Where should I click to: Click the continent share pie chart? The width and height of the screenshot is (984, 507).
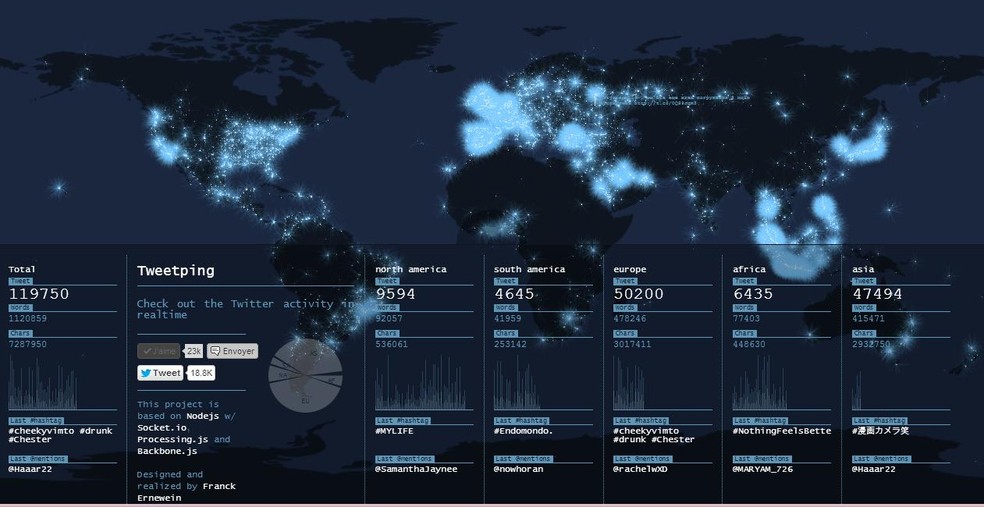[x=306, y=375]
